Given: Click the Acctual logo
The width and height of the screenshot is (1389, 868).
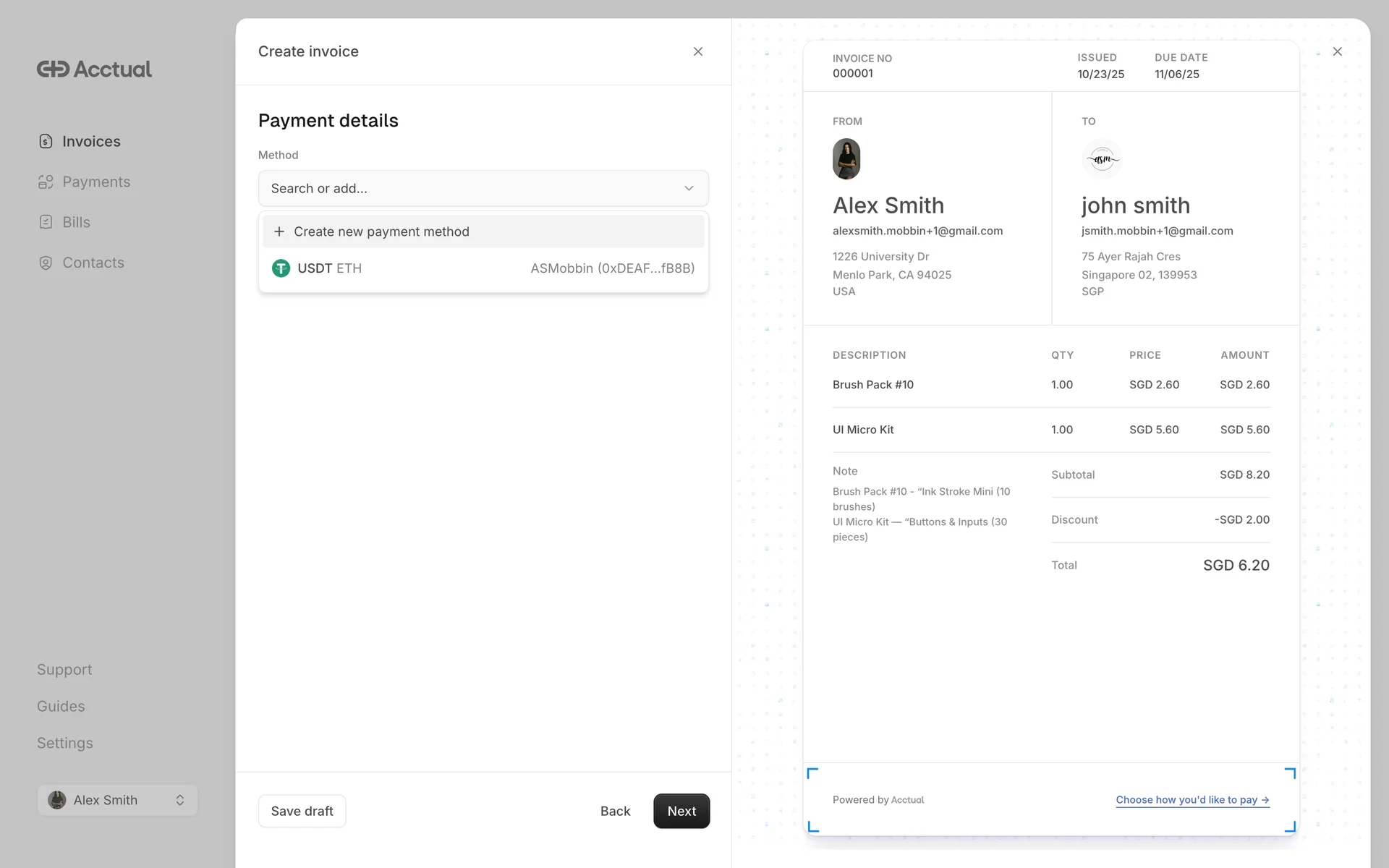Looking at the screenshot, I should (x=95, y=69).
